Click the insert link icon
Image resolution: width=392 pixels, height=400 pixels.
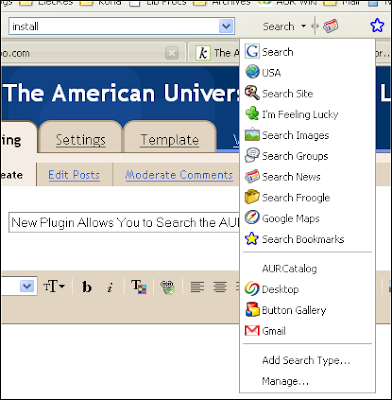click(168, 287)
